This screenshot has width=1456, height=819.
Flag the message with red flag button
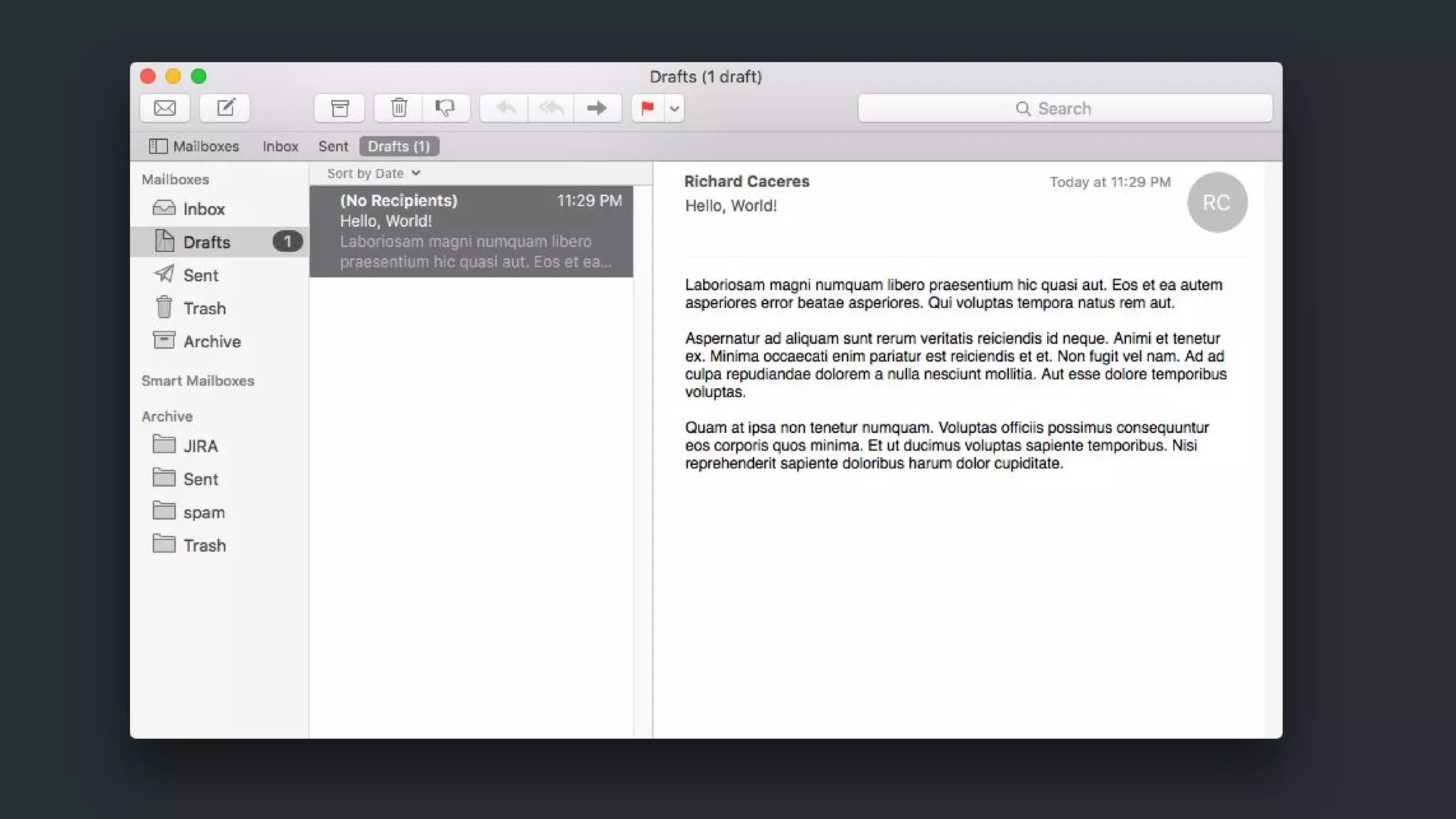point(648,108)
